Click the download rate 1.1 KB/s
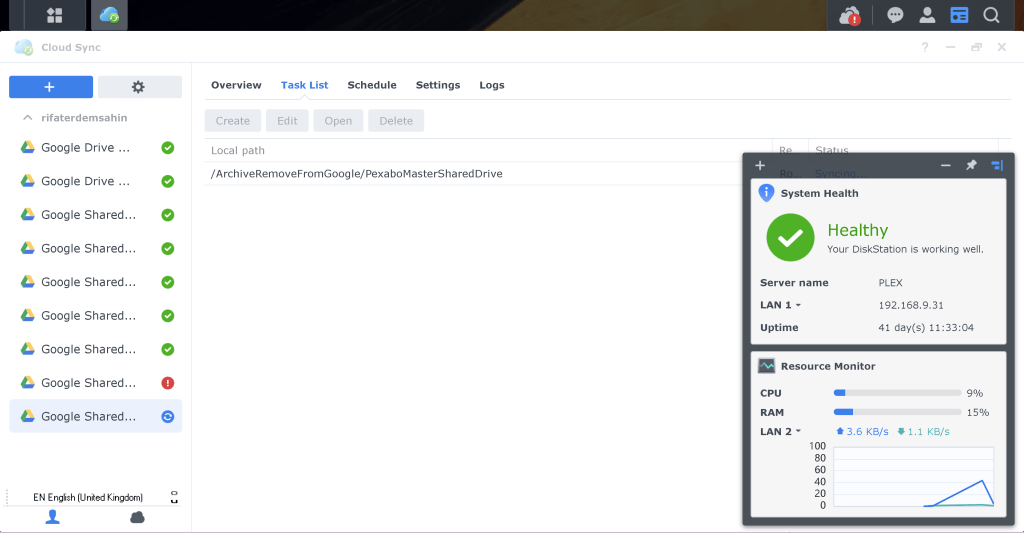1024x533 pixels. (923, 432)
